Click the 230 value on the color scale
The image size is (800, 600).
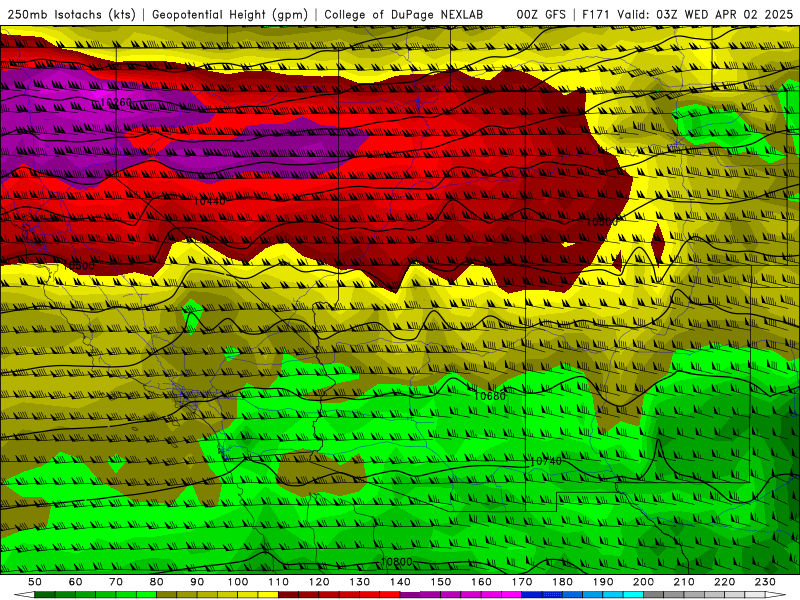[765, 582]
